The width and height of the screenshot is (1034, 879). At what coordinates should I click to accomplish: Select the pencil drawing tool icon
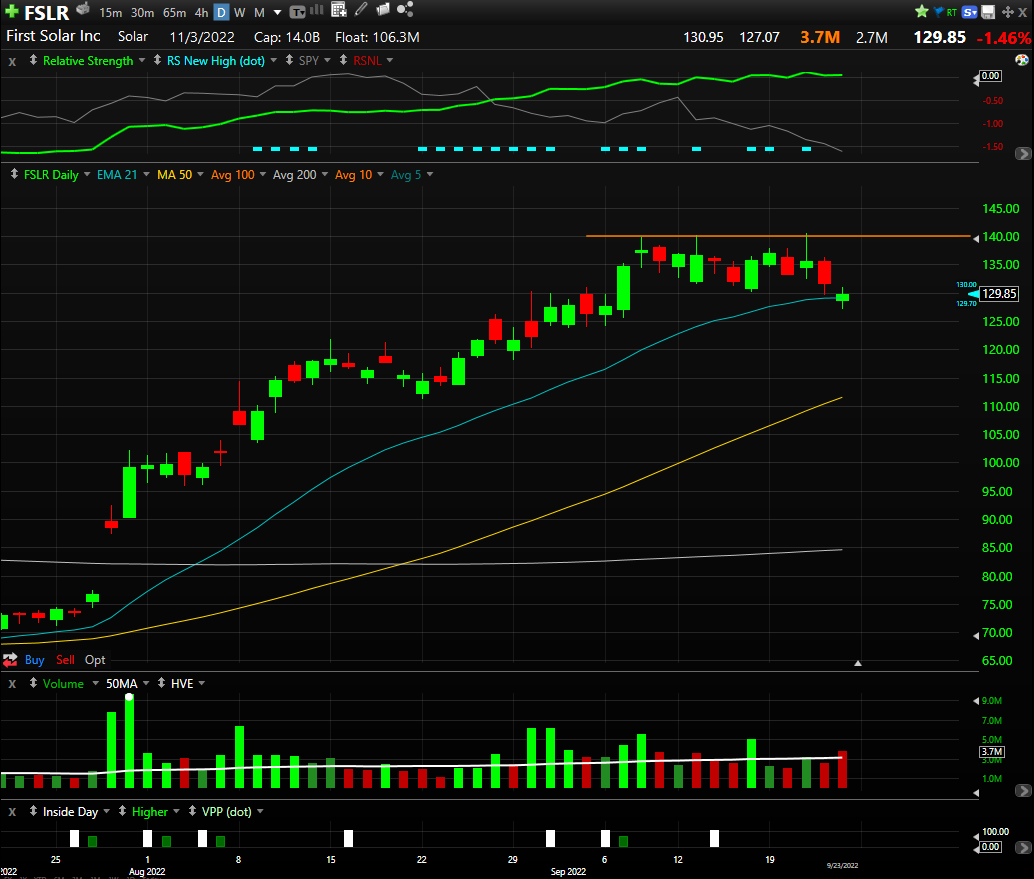(x=361, y=9)
